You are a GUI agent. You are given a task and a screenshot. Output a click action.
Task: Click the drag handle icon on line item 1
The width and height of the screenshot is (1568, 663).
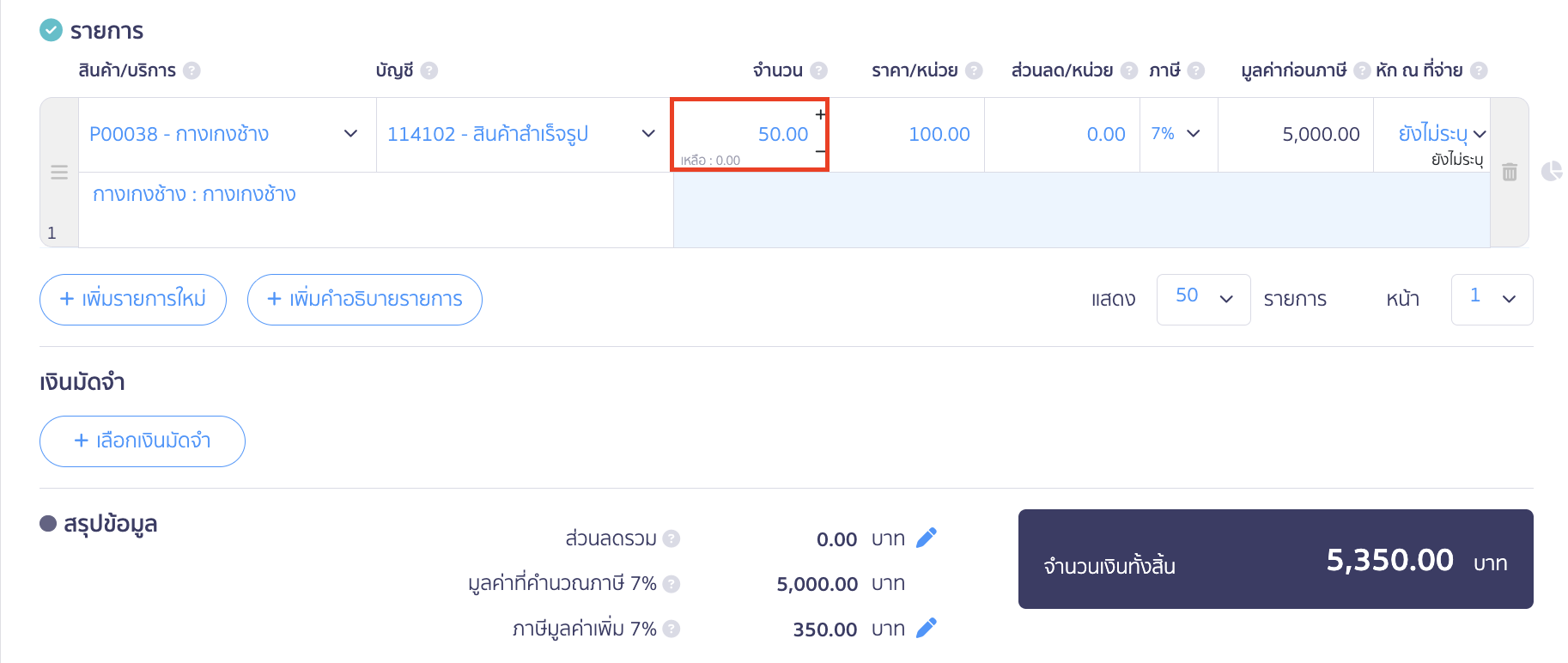click(x=58, y=172)
